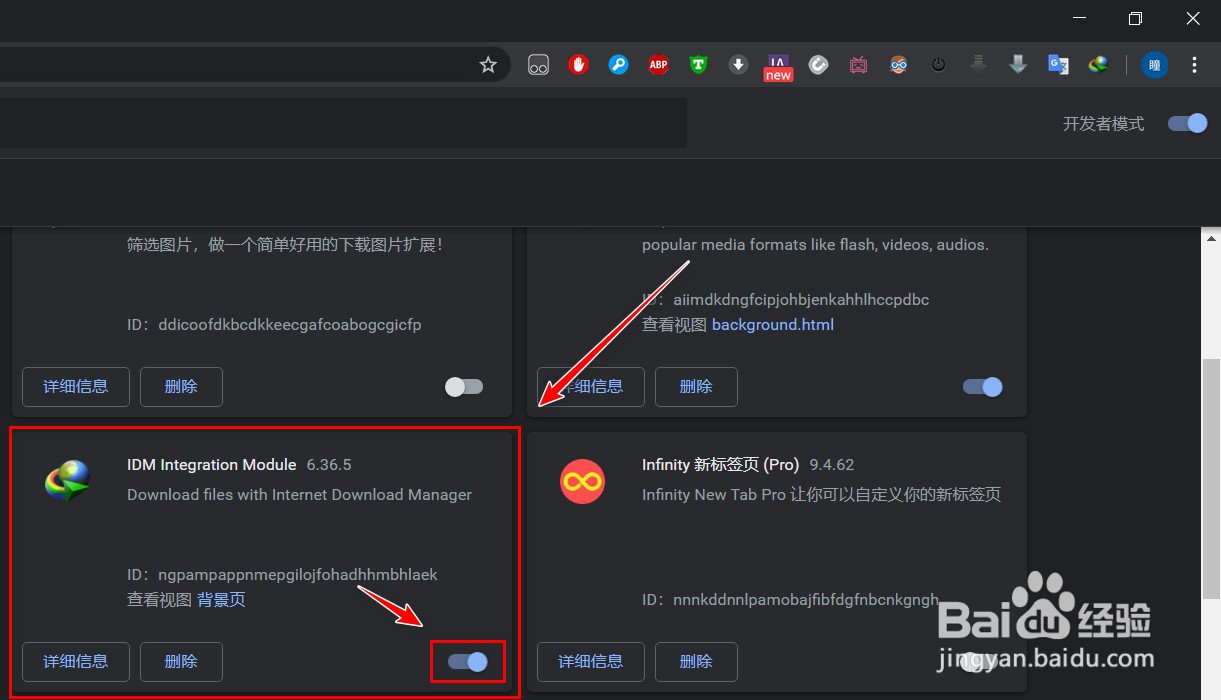The height and width of the screenshot is (700, 1221).
Task: Select the ID ddicoofdkbcdkkeecgafcoabogcgicfp
Action: [290, 325]
